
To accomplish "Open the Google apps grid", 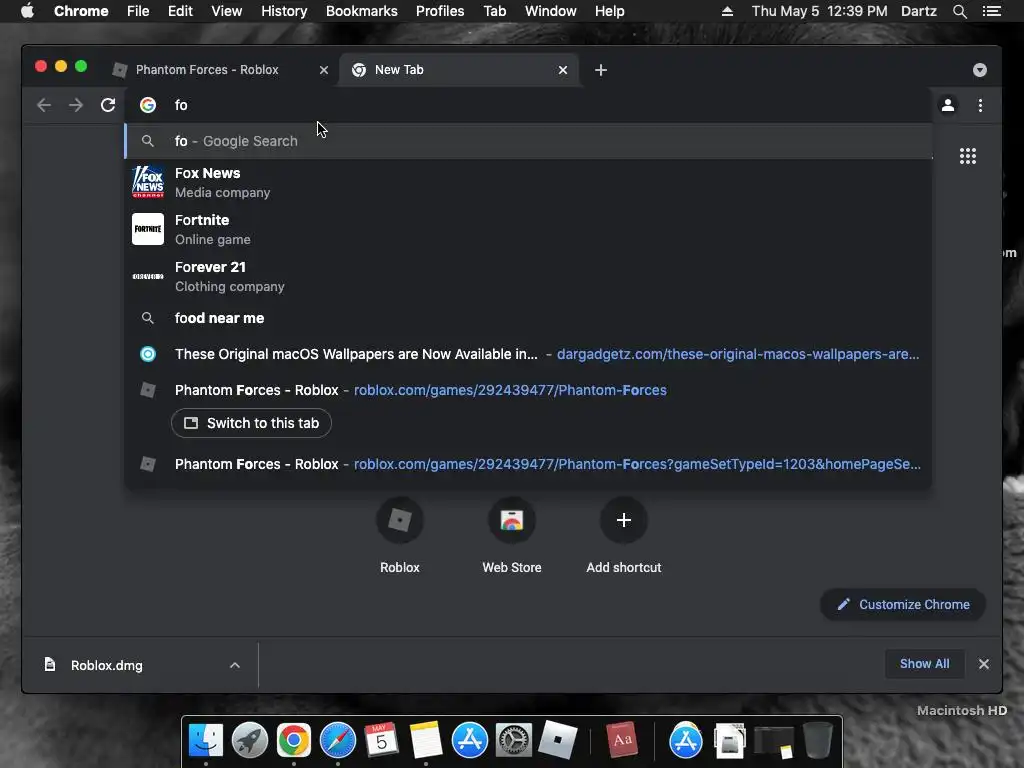I will click(x=967, y=156).
